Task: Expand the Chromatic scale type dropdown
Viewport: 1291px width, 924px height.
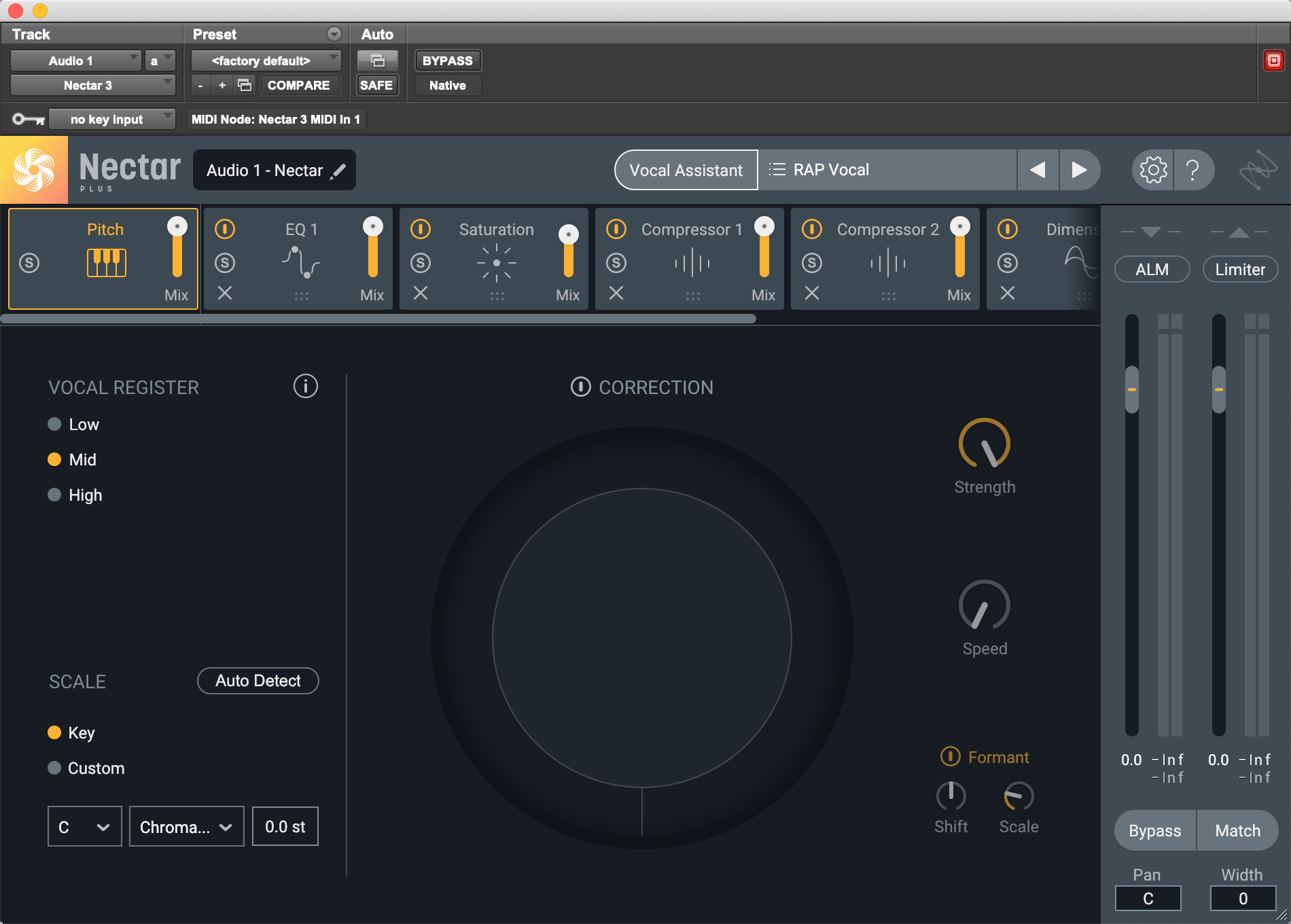Action: (x=186, y=827)
